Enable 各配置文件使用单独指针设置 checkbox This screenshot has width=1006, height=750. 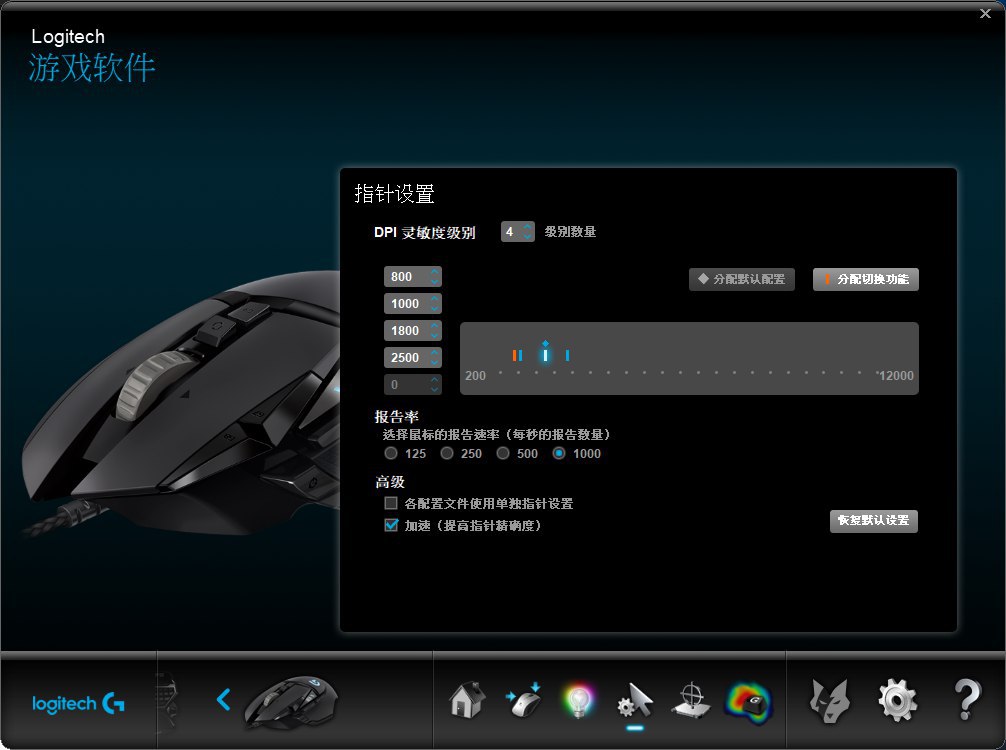[x=391, y=503]
